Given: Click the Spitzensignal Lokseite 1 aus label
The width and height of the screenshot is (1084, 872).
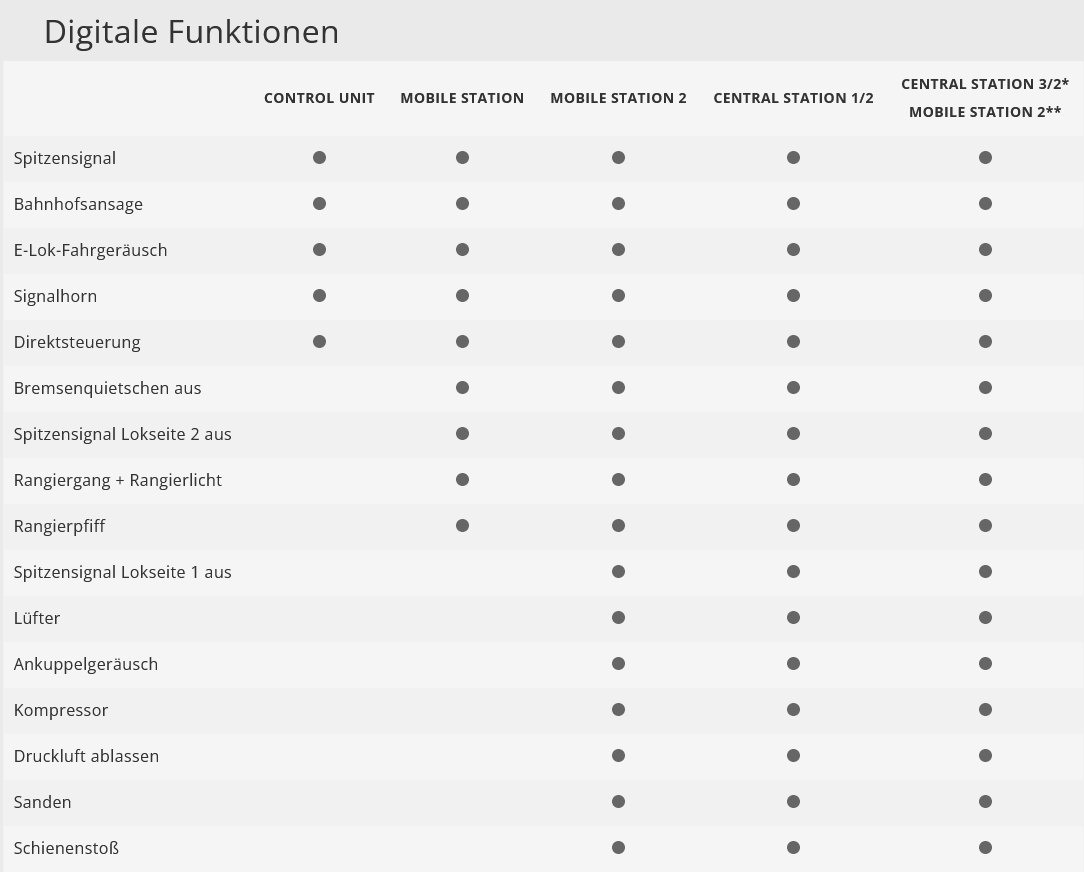Looking at the screenshot, I should point(122,572).
